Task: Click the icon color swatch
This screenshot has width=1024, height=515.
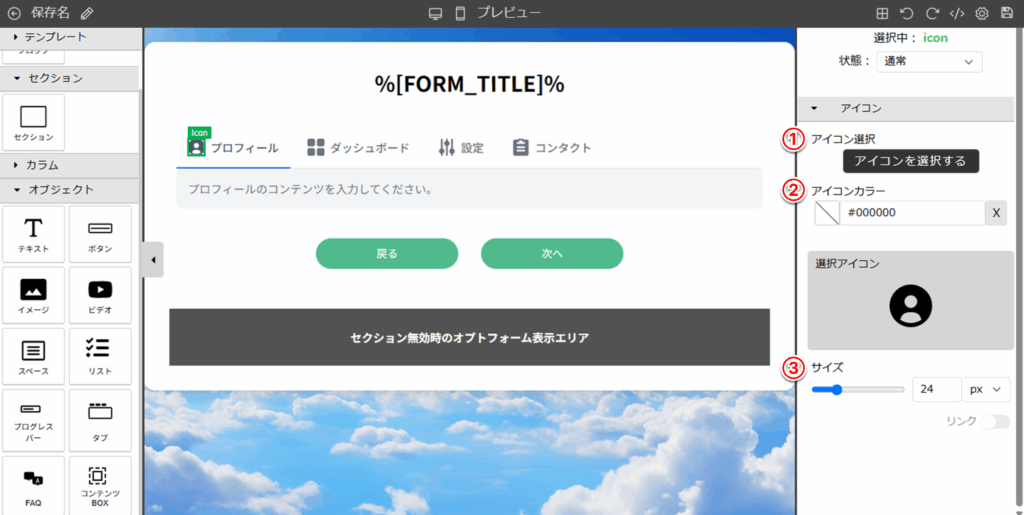Action: [x=827, y=213]
